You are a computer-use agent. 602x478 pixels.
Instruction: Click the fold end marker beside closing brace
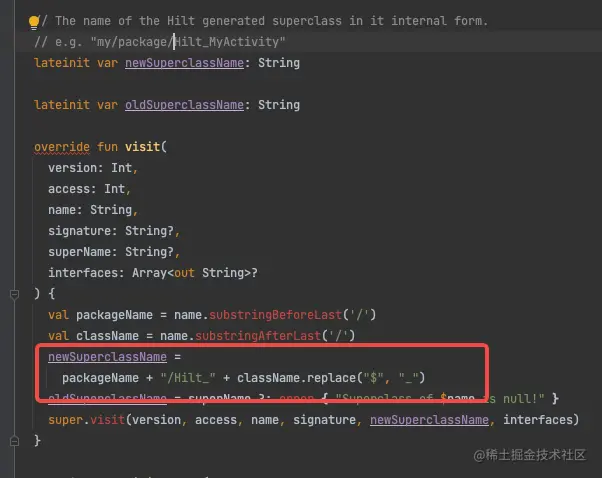(x=14, y=441)
